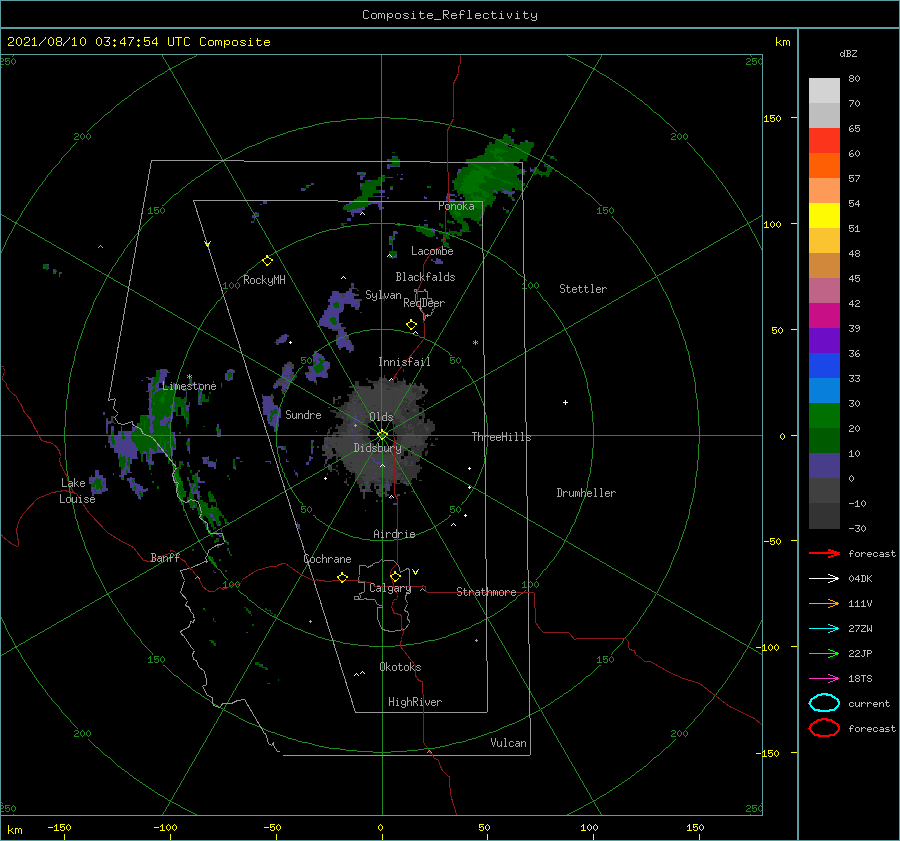Click the magenta 18TS arrow in legend

[x=824, y=679]
